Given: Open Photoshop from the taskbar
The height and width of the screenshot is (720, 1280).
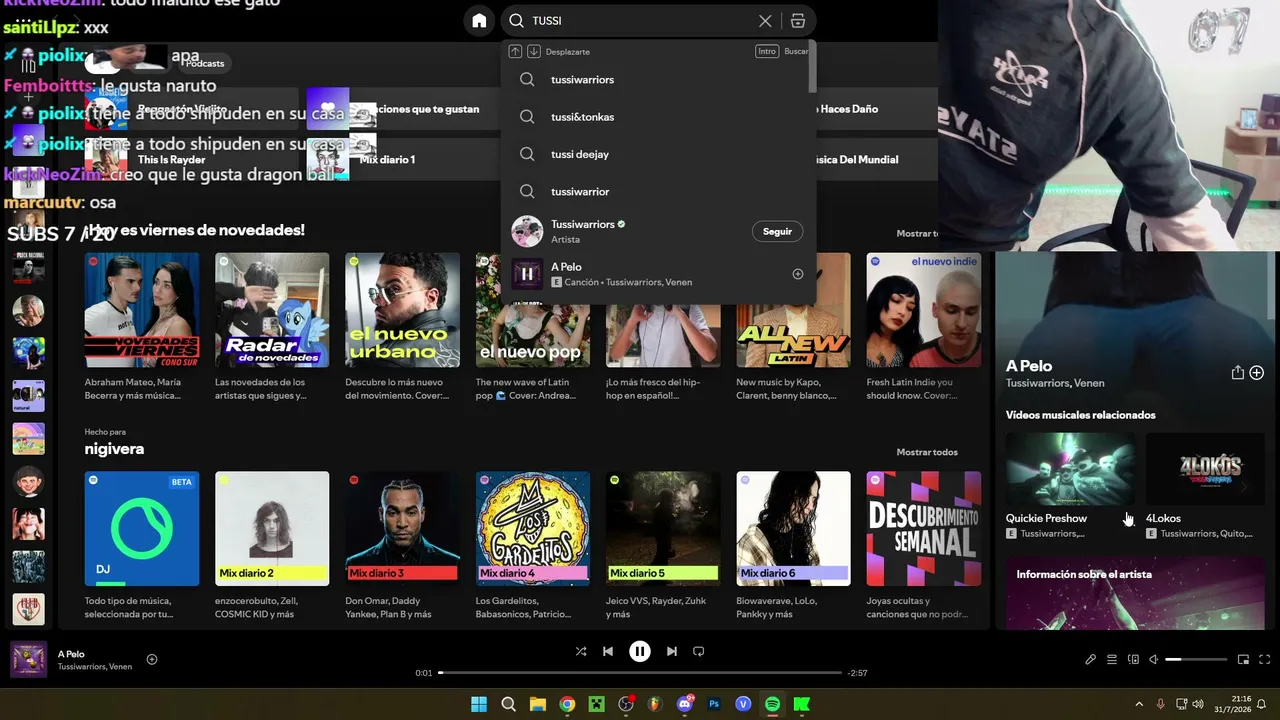Looking at the screenshot, I should point(714,704).
